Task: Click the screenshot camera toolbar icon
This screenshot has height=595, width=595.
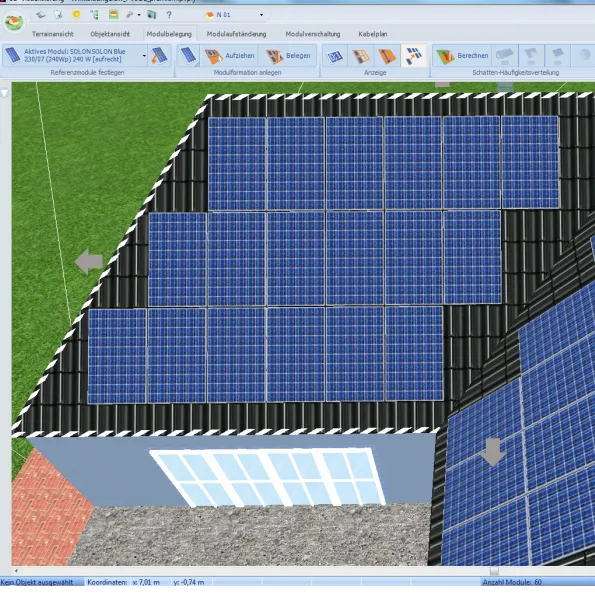Action: tap(151, 15)
